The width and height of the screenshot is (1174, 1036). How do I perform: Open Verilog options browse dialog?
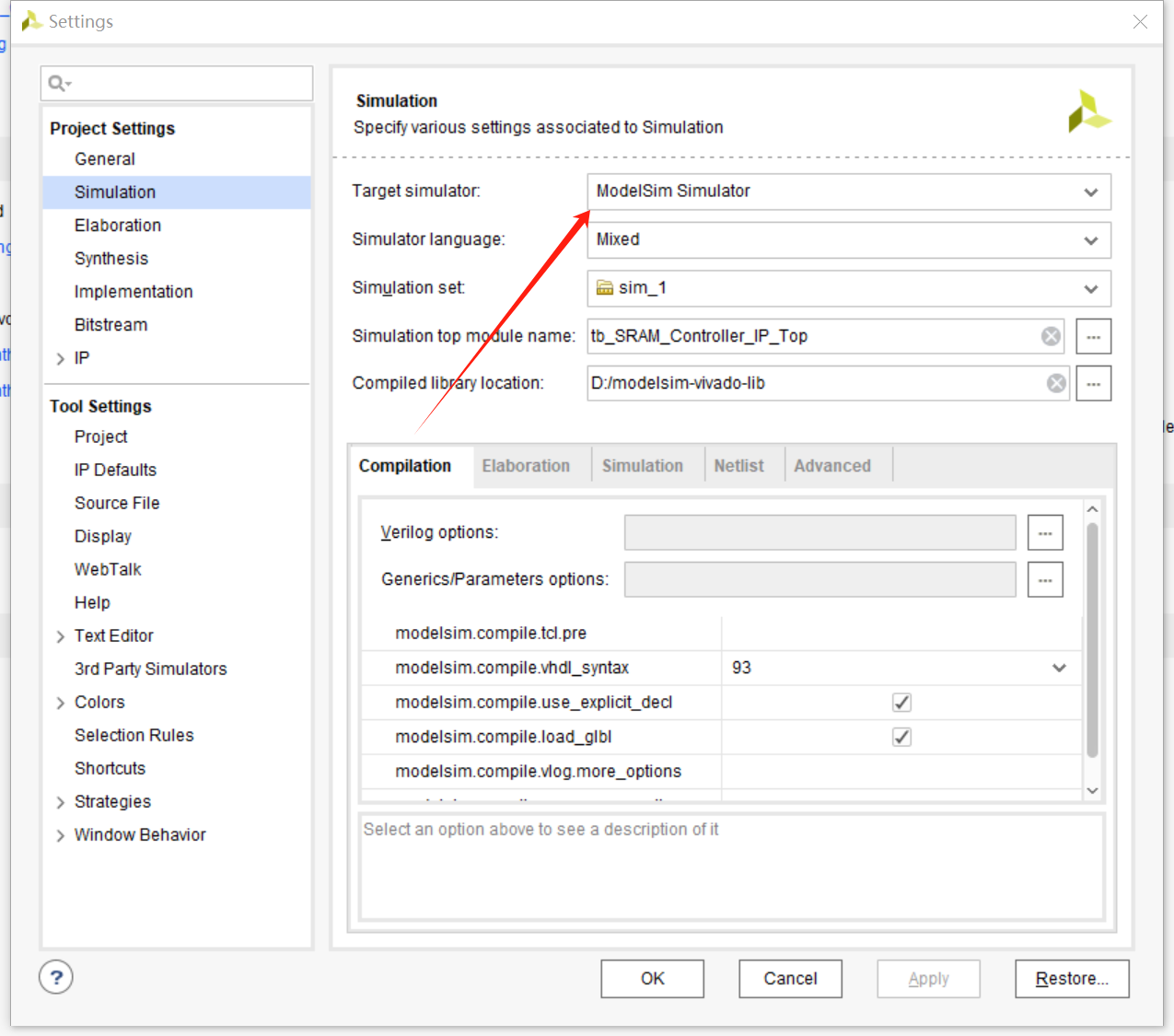tap(1045, 532)
